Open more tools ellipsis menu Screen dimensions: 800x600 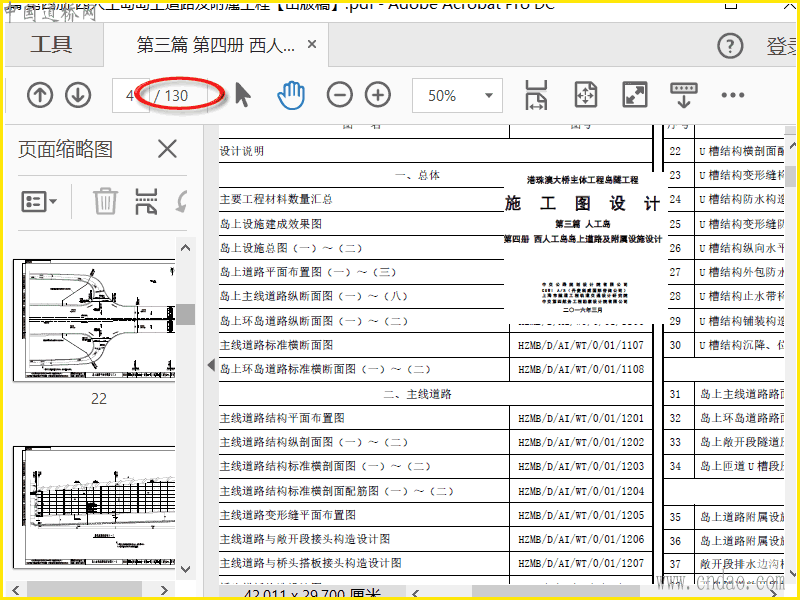733,95
